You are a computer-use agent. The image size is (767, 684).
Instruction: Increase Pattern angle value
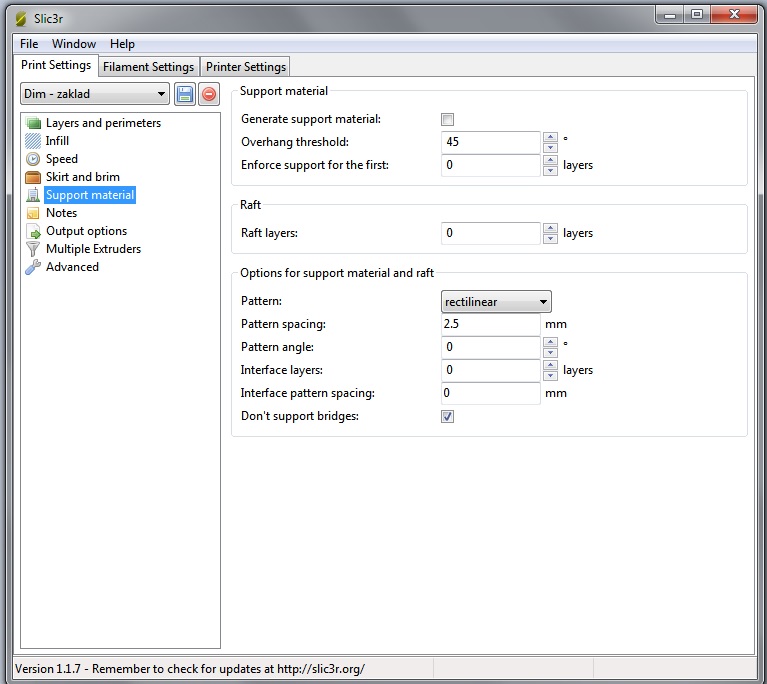550,342
